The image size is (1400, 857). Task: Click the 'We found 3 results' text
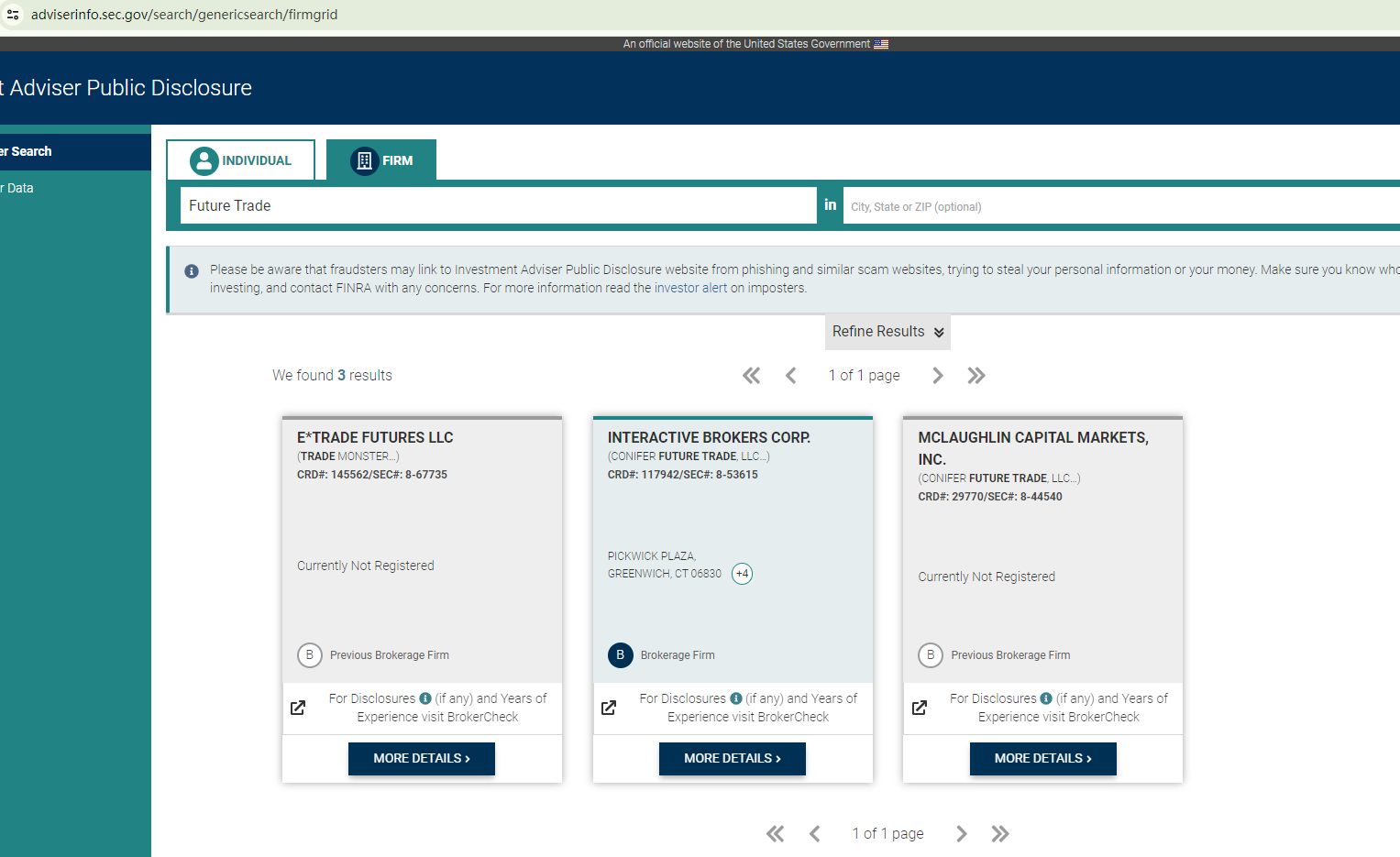pos(332,376)
